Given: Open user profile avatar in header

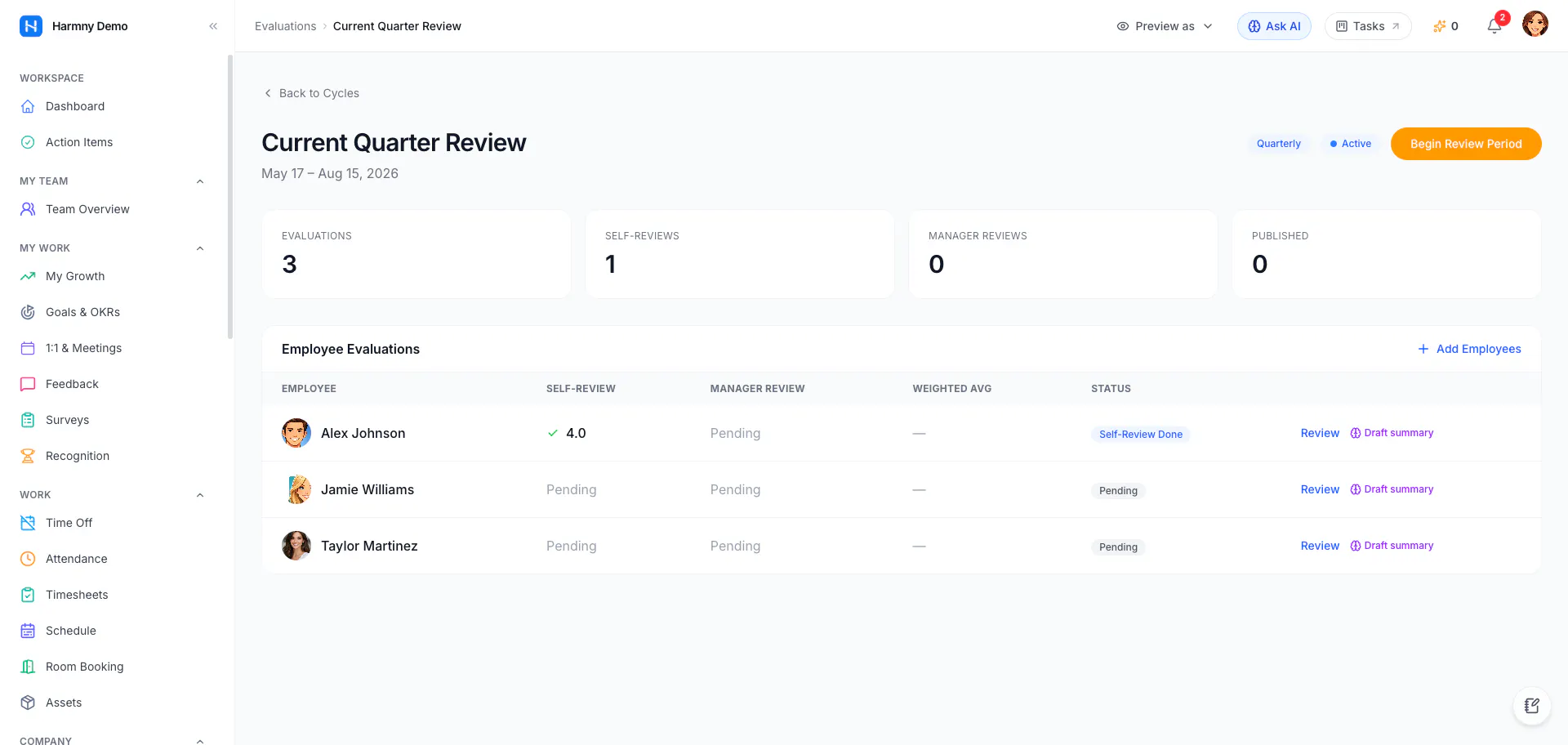Looking at the screenshot, I should (1535, 25).
